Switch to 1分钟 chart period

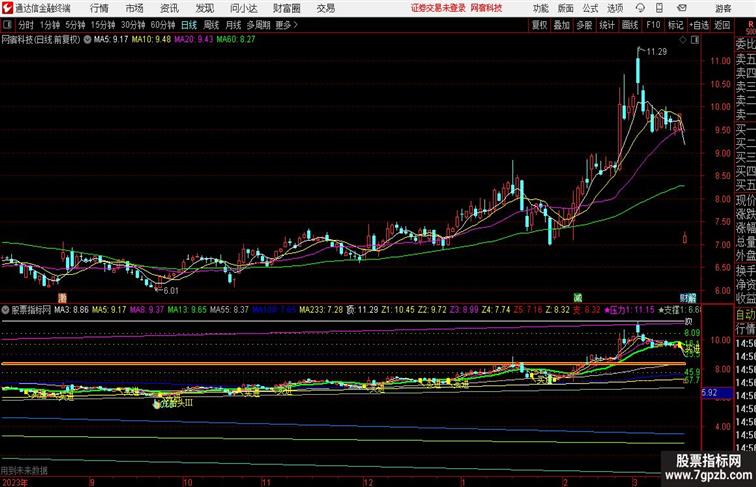click(x=50, y=25)
